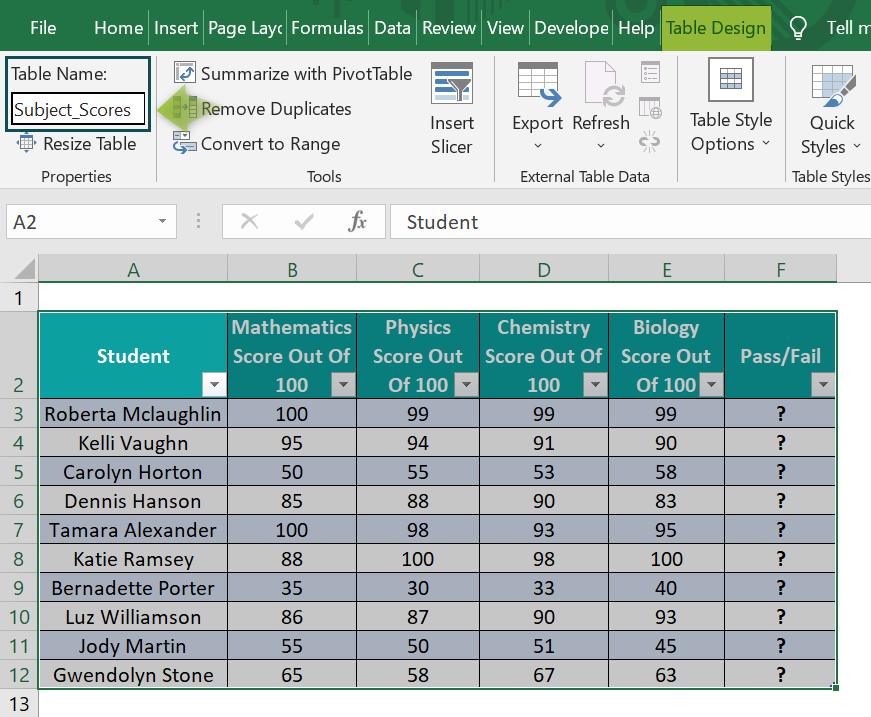Switch to the Home tab
871x717 pixels.
coord(118,28)
